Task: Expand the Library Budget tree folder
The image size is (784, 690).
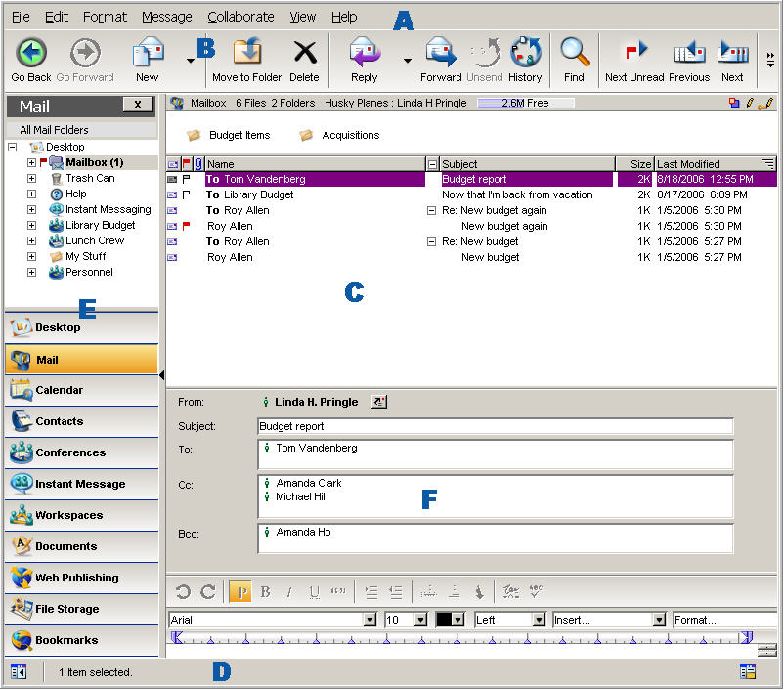Action: click(x=31, y=225)
